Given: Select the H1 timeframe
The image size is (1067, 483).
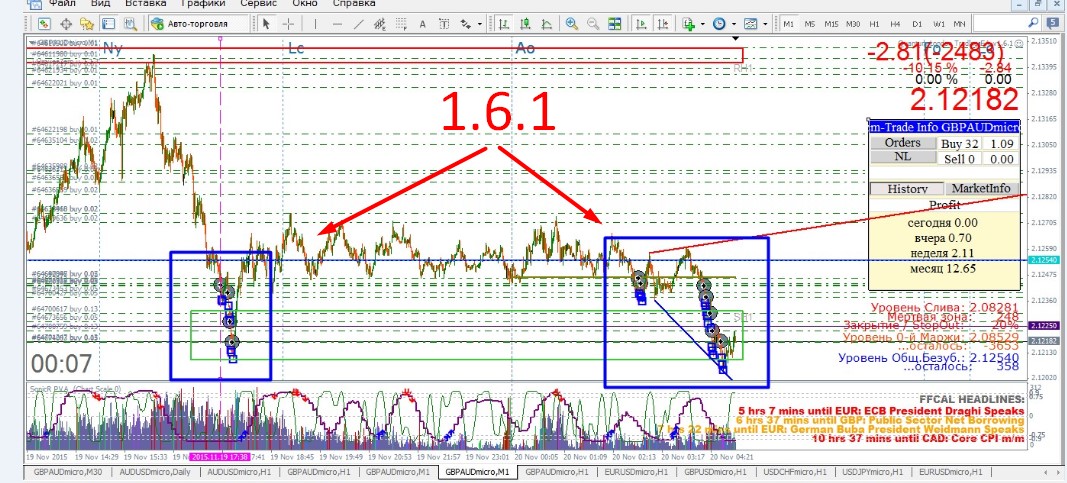Looking at the screenshot, I should click(x=874, y=24).
